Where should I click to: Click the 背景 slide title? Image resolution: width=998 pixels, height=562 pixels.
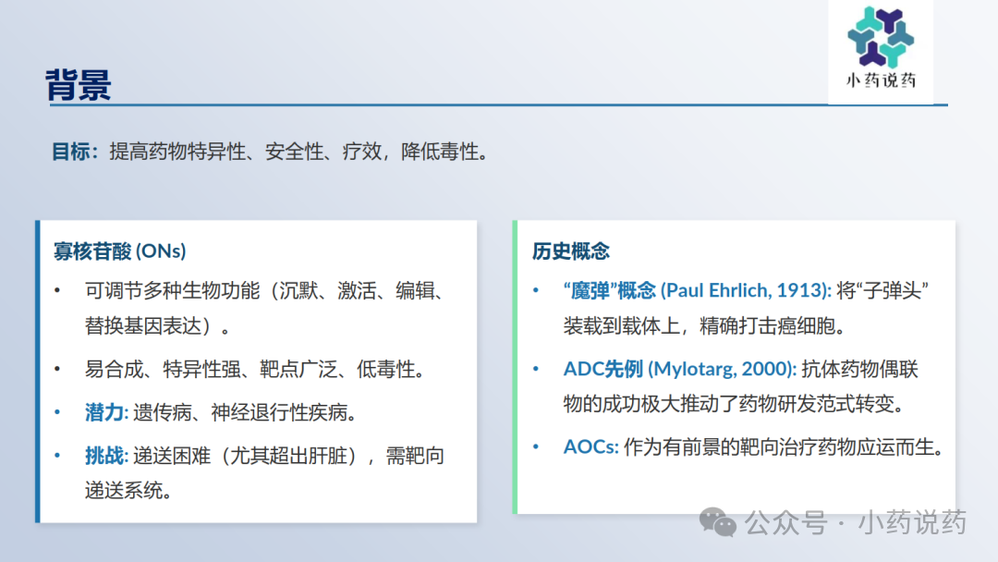pyautogui.click(x=78, y=85)
